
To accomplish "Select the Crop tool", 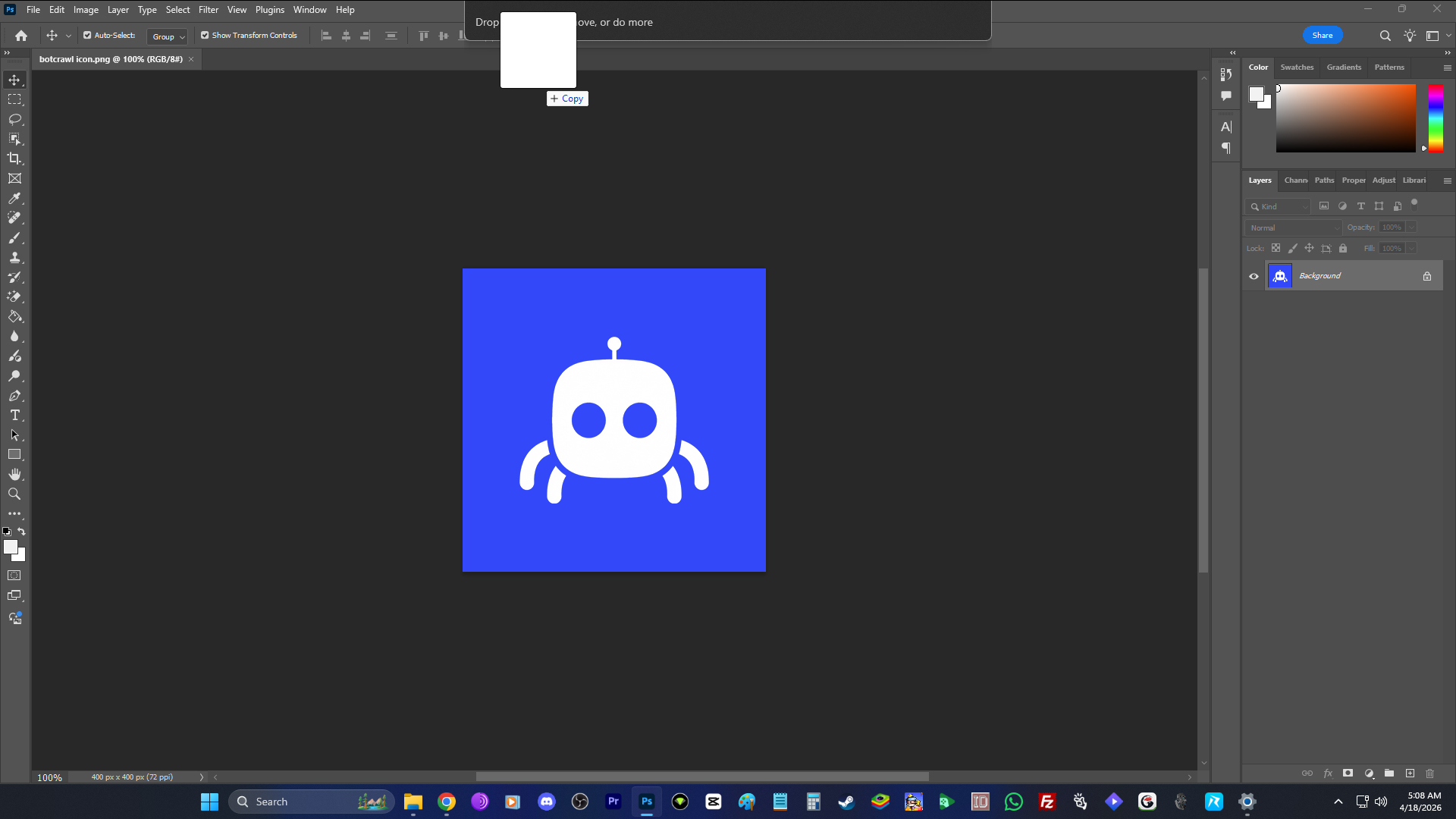I will pos(14,158).
